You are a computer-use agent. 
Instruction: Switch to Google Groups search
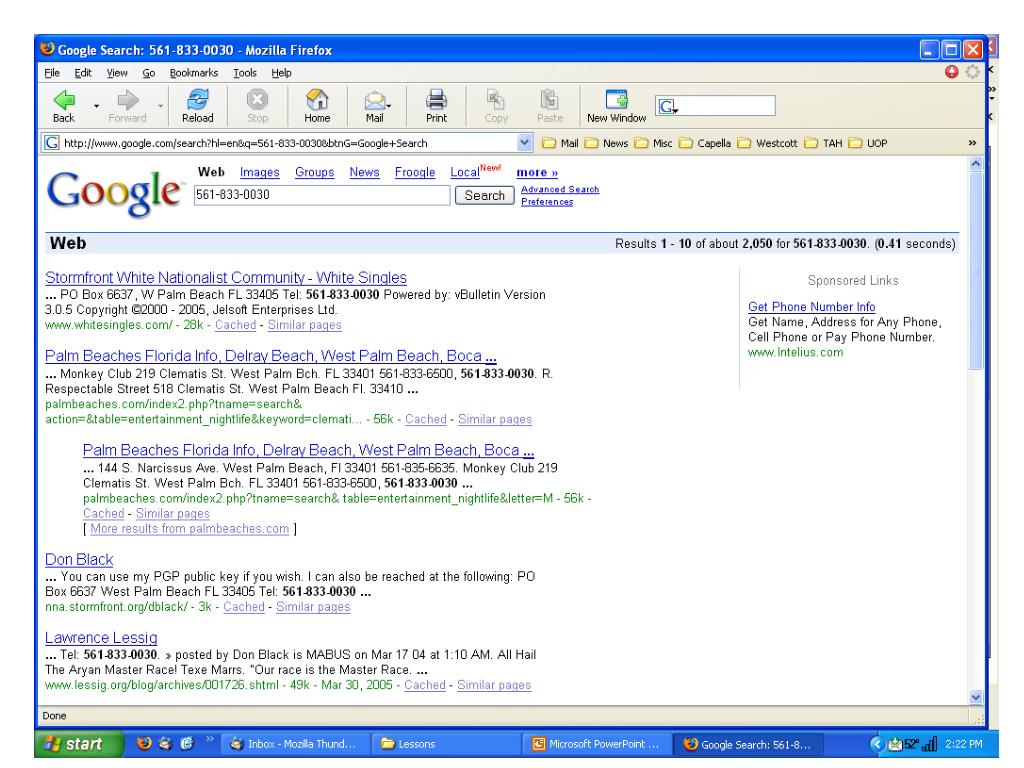(x=314, y=172)
